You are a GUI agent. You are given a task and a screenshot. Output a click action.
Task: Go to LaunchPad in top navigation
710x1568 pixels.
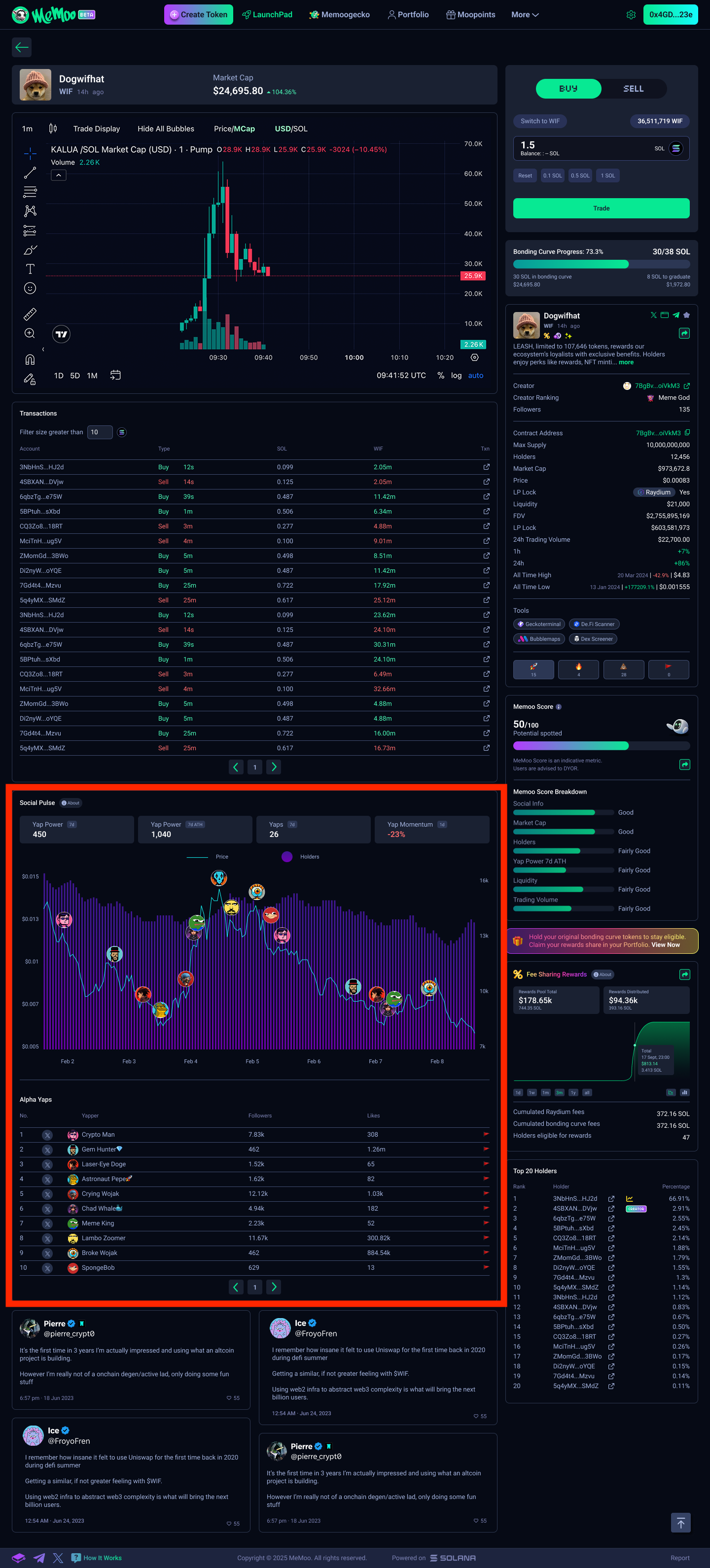click(x=267, y=15)
